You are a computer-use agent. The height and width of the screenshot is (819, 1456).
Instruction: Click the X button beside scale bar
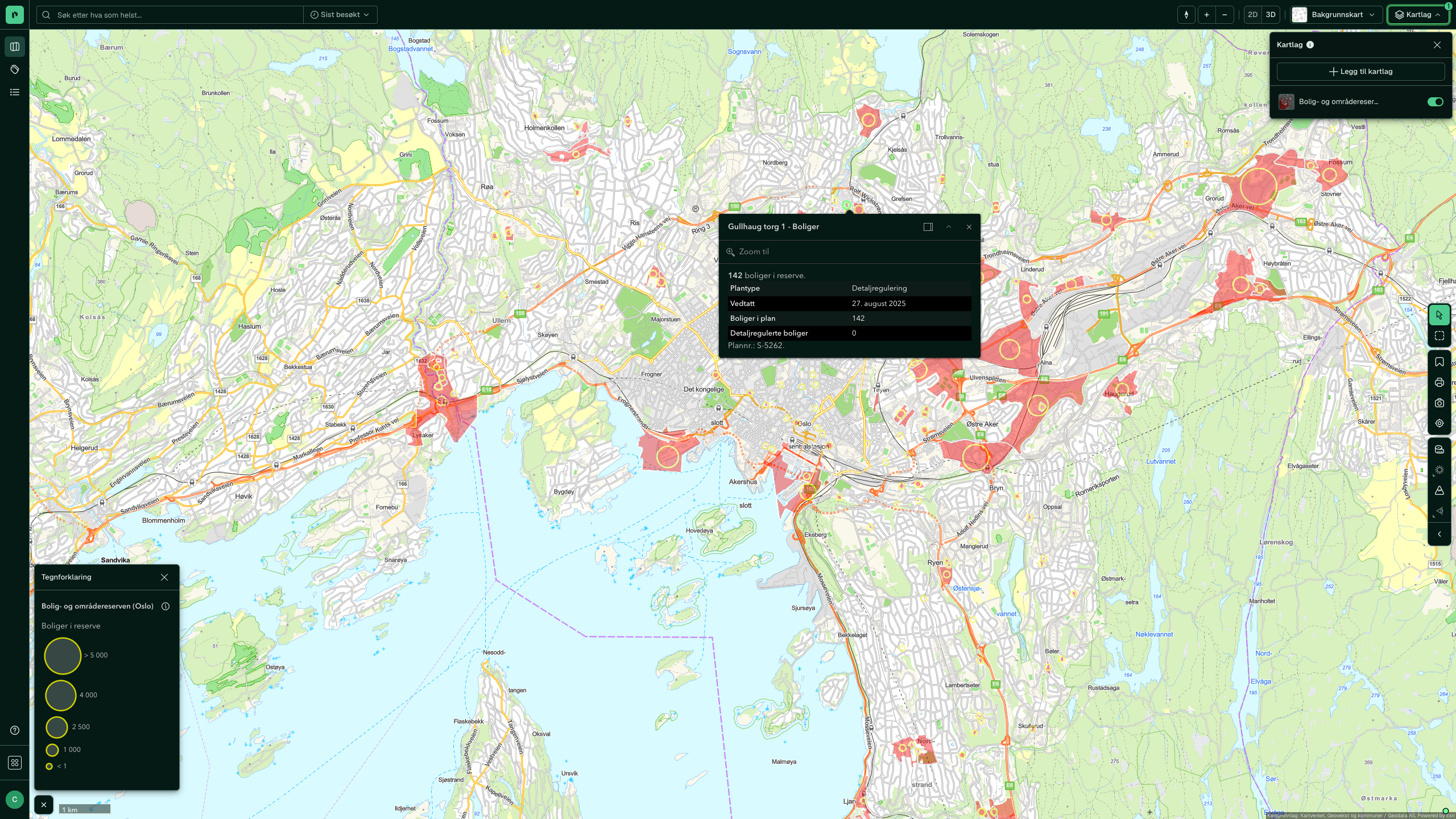click(x=44, y=805)
